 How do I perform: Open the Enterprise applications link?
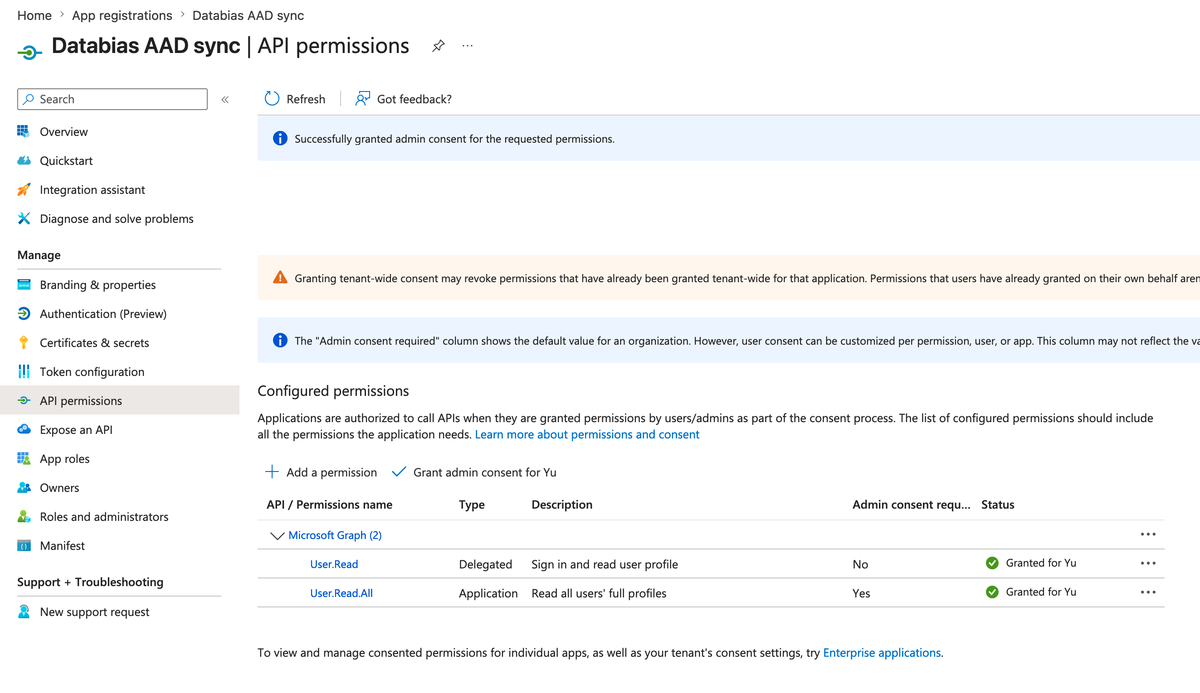(882, 653)
